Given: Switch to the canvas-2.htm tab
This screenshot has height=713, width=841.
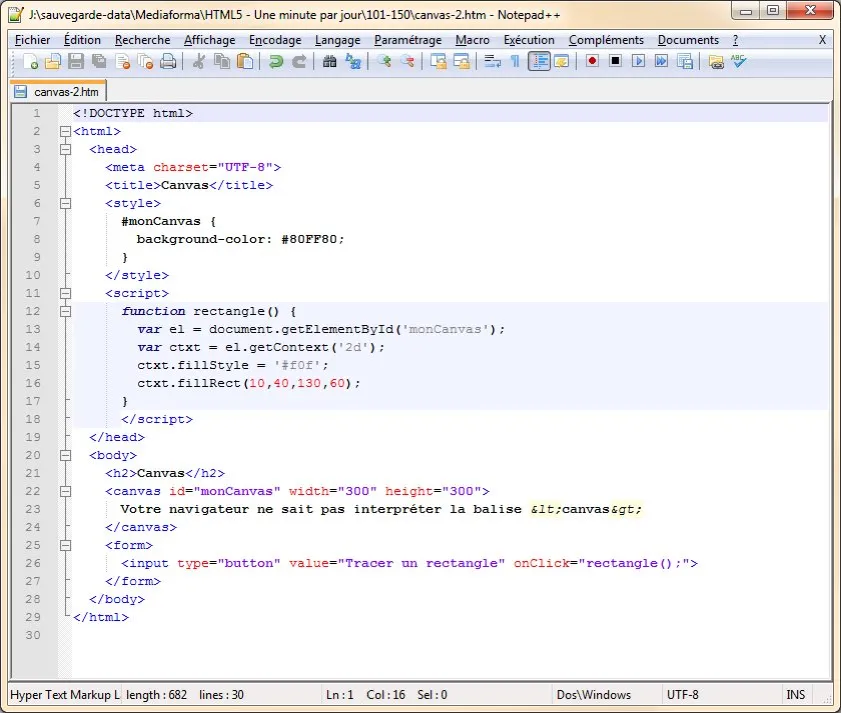Looking at the screenshot, I should [x=58, y=92].
